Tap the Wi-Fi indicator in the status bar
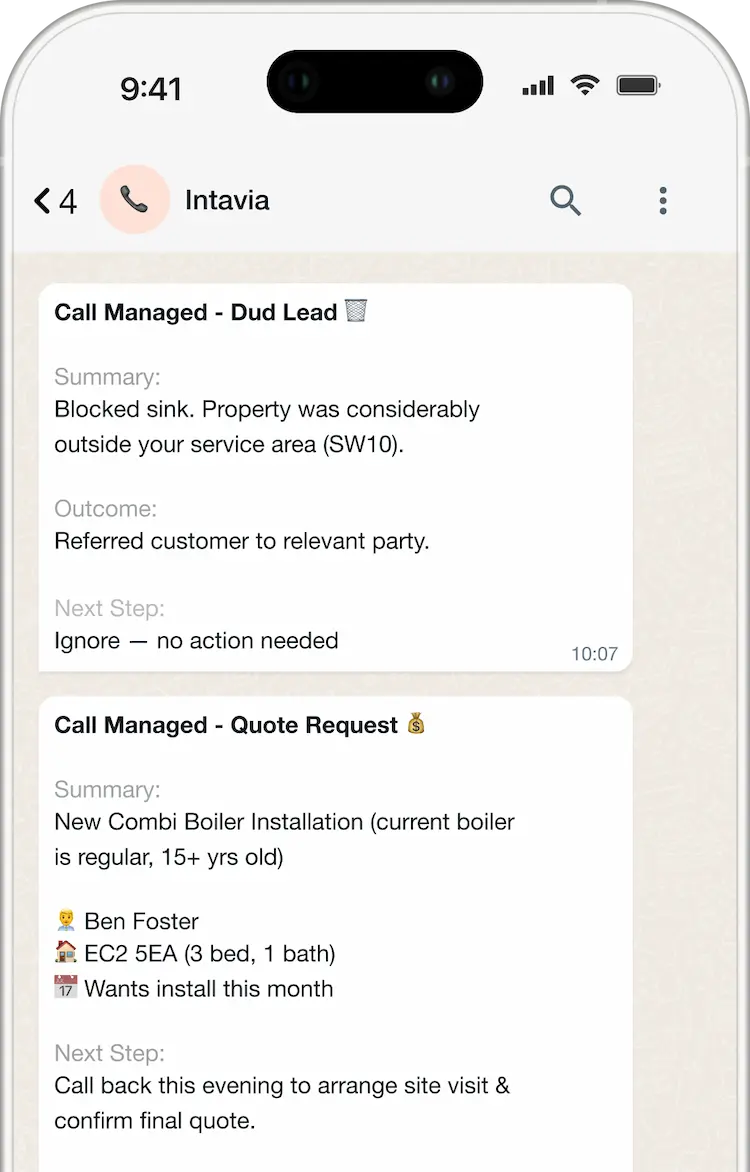This screenshot has height=1172, width=750. tap(585, 84)
